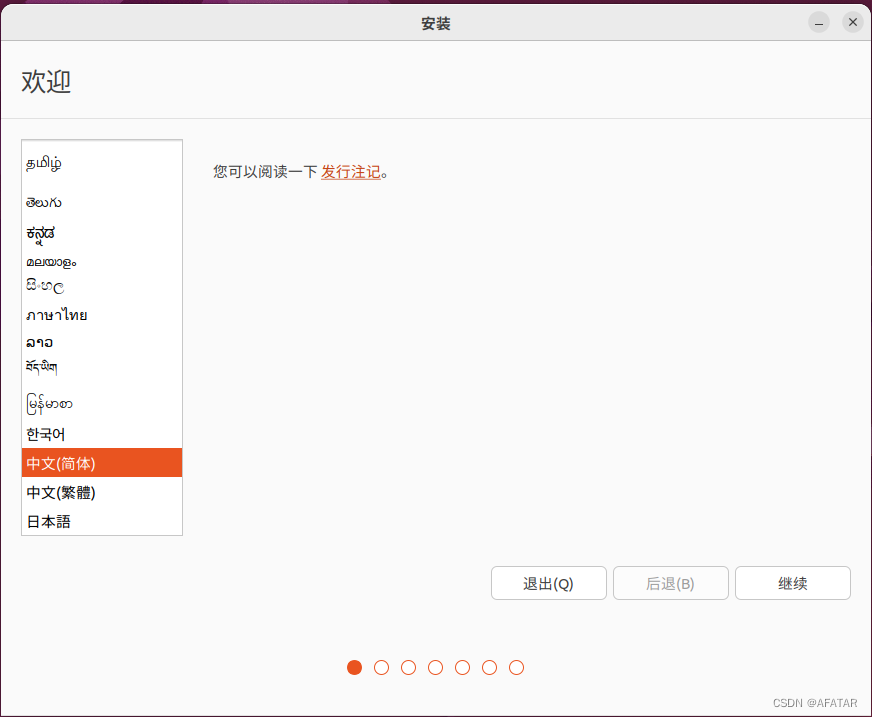Click the fourth (middle) progress step dot
Image resolution: width=872 pixels, height=717 pixels.
tap(435, 667)
